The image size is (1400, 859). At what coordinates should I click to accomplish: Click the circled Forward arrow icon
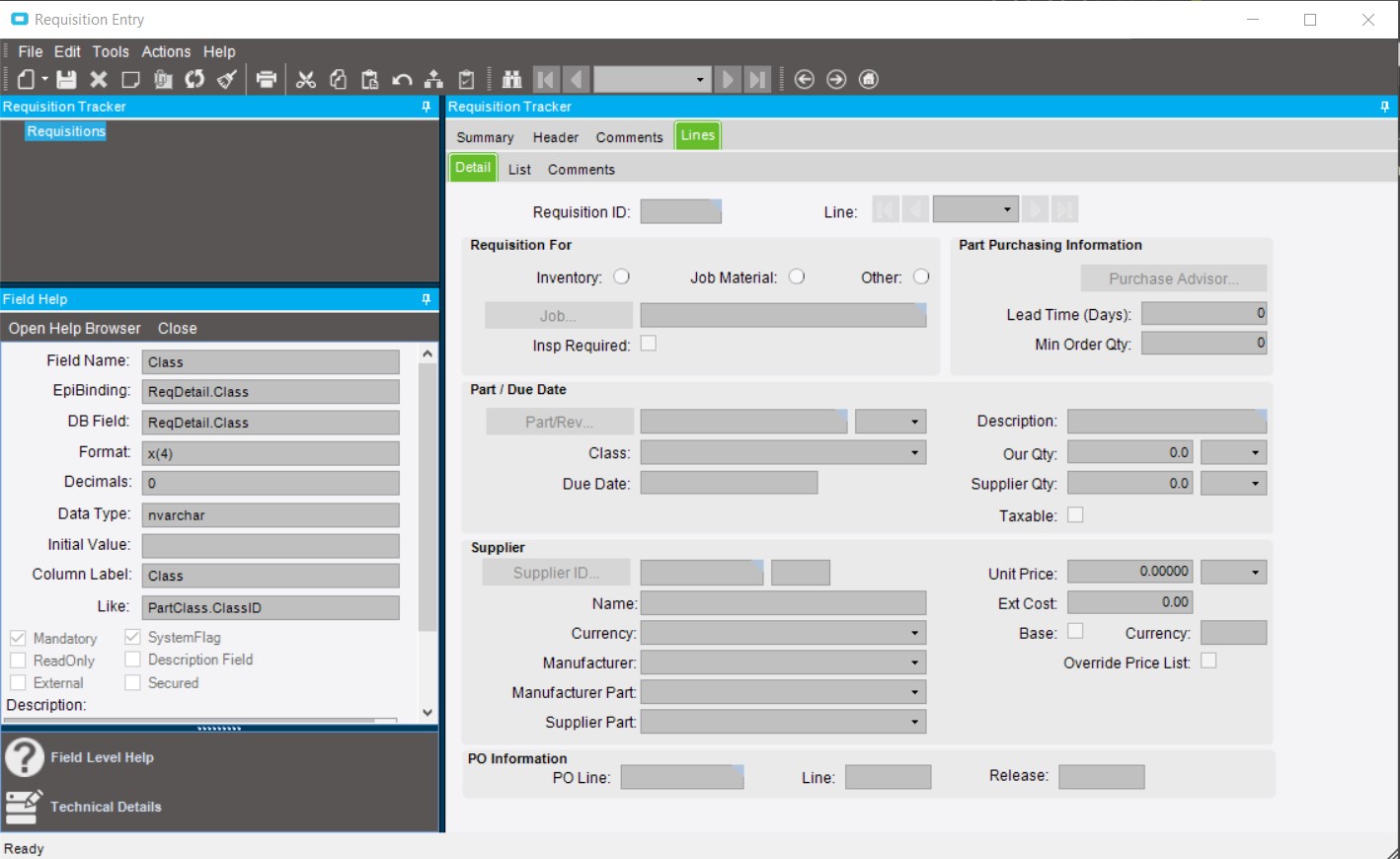(836, 80)
